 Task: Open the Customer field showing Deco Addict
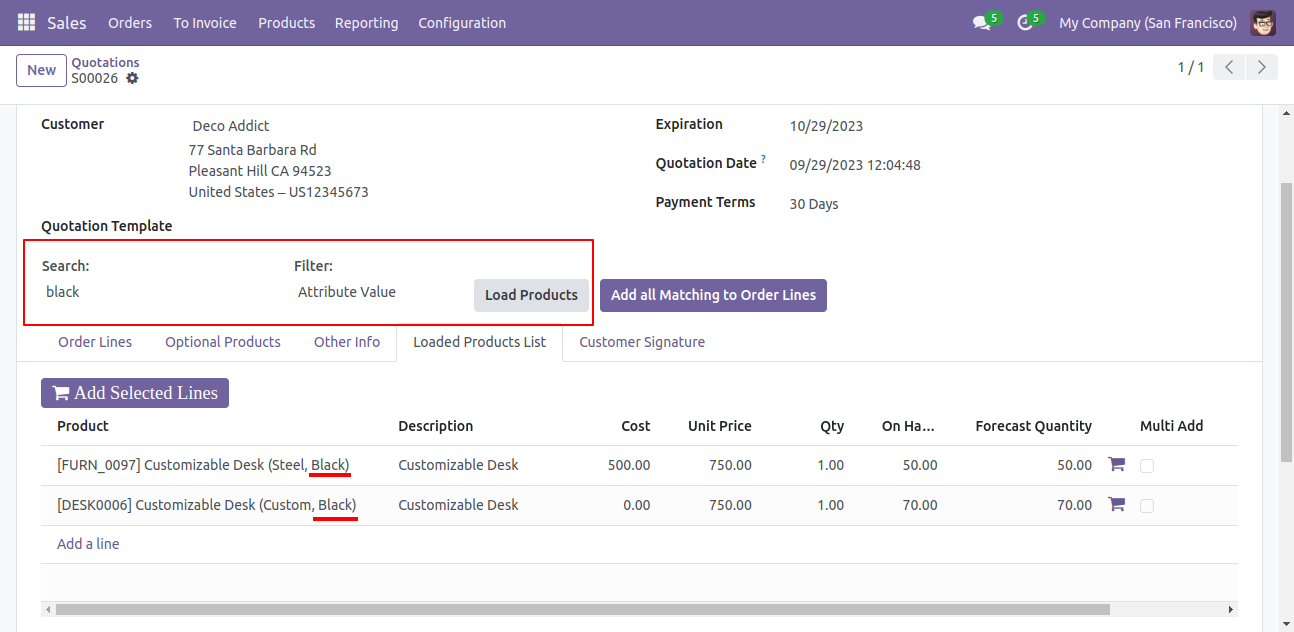point(231,126)
